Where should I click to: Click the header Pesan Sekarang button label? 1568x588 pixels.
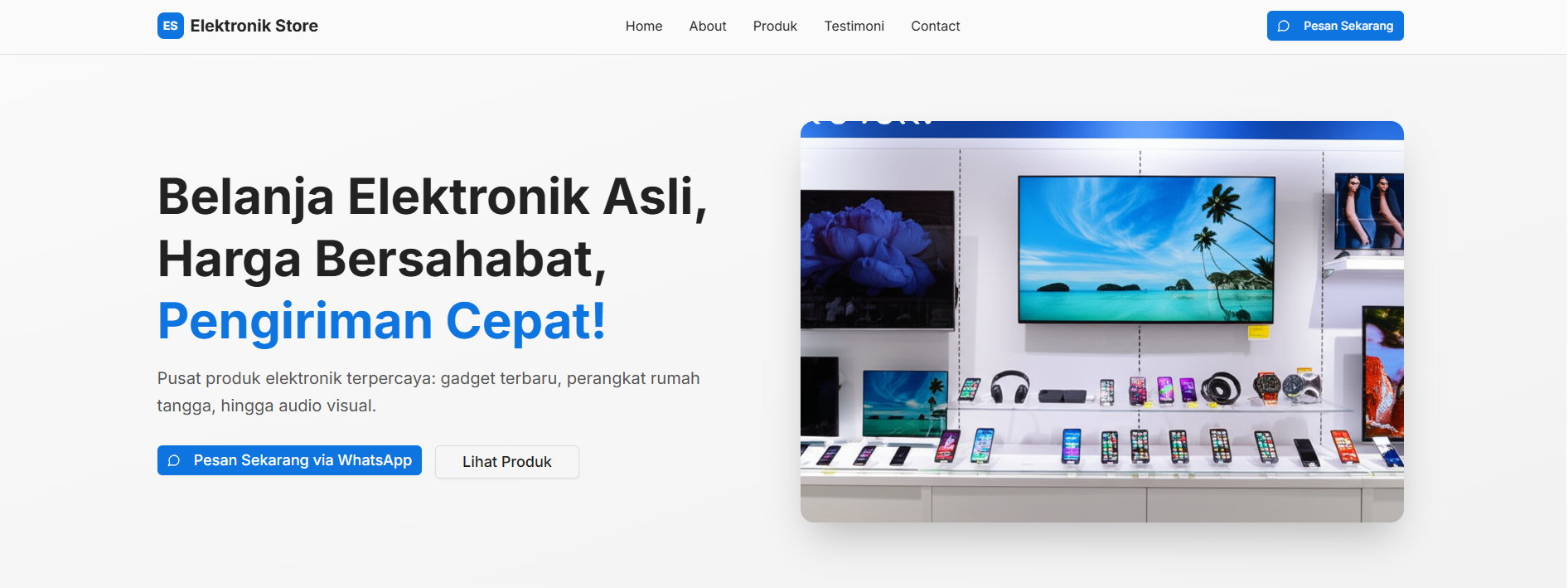click(x=1348, y=26)
